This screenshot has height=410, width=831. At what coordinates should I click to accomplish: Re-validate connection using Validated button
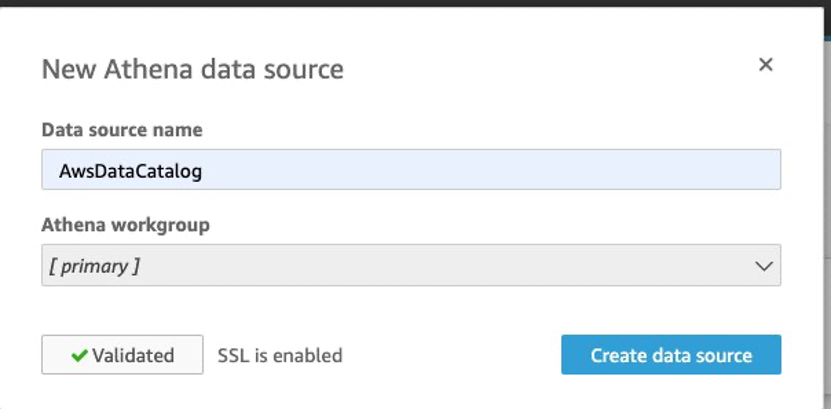pos(122,355)
